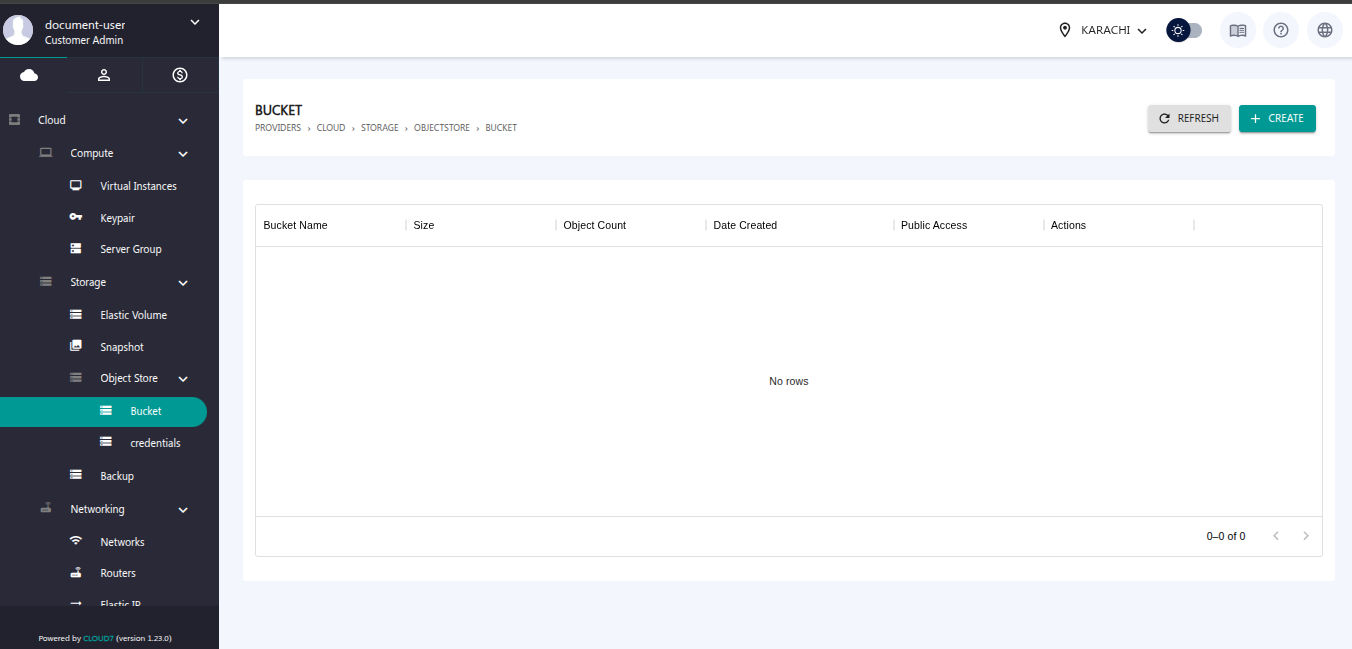Open the documentation book icon
Viewport: 1352px width, 649px height.
(1237, 30)
